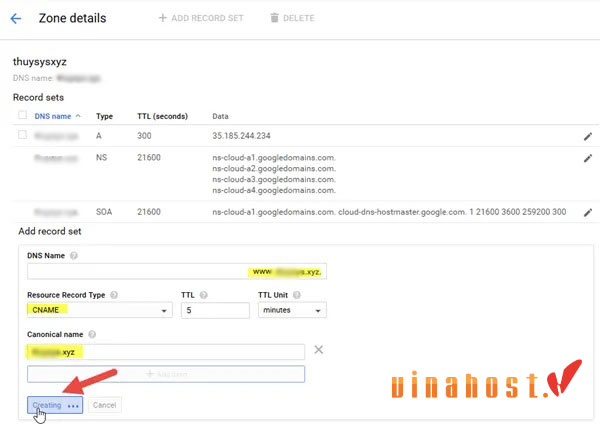This screenshot has width=600, height=424.
Task: Cancel the add record set form
Action: 105,405
